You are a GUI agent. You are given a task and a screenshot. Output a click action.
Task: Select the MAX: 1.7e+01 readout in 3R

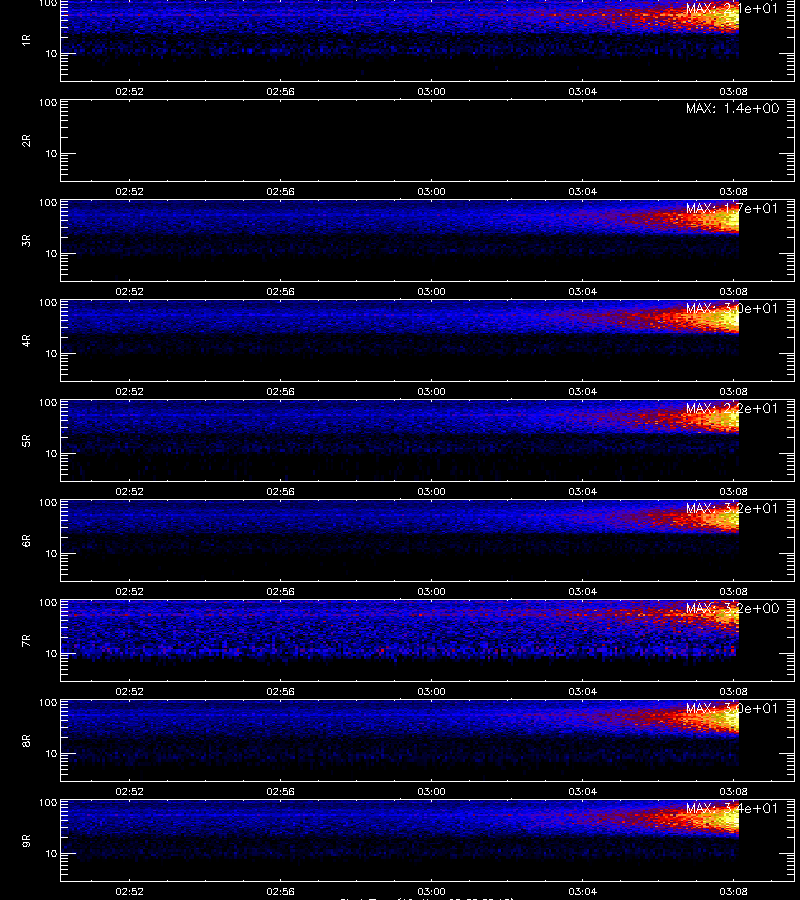tap(732, 208)
